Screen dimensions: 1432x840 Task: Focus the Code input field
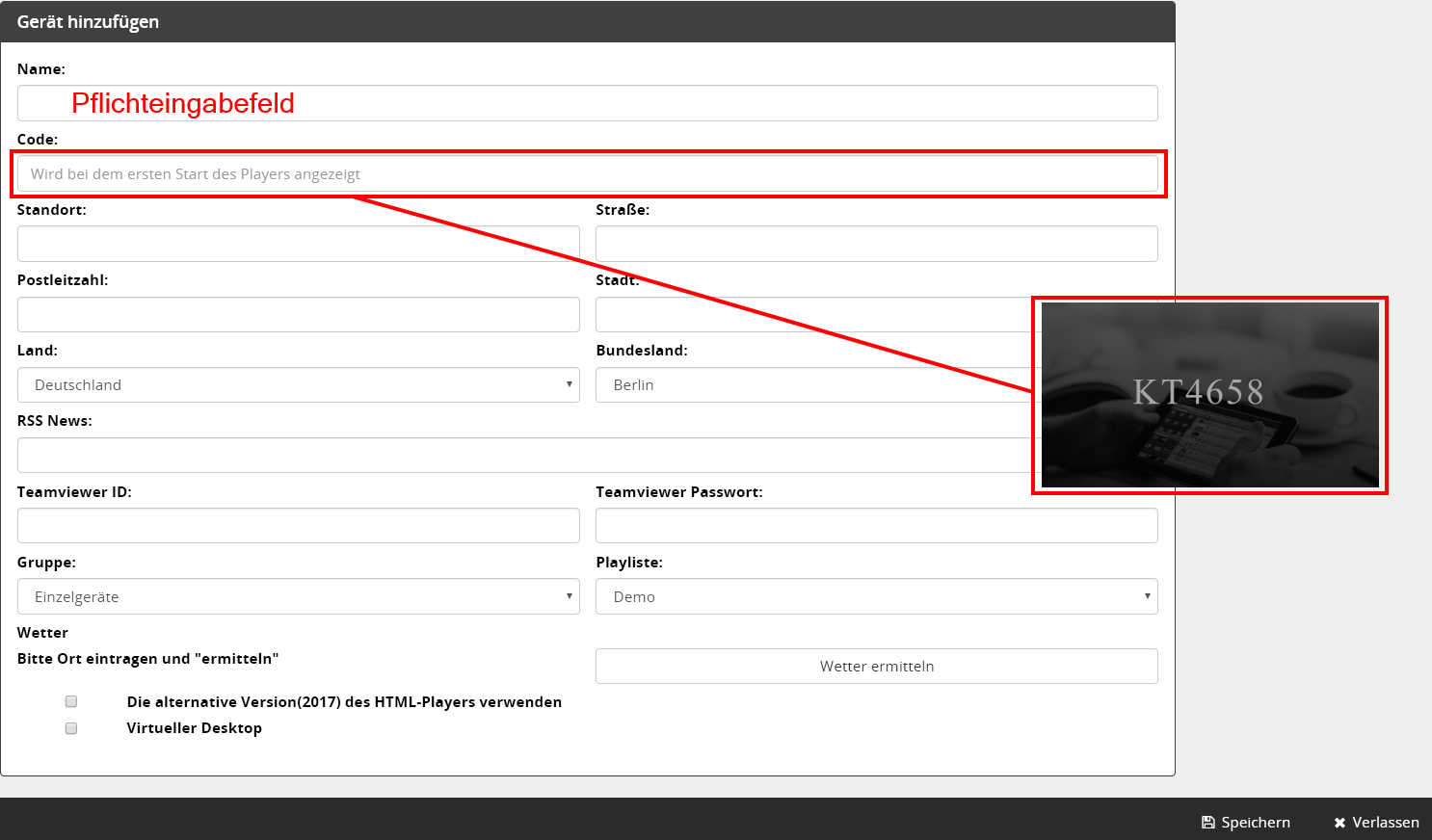click(x=587, y=174)
